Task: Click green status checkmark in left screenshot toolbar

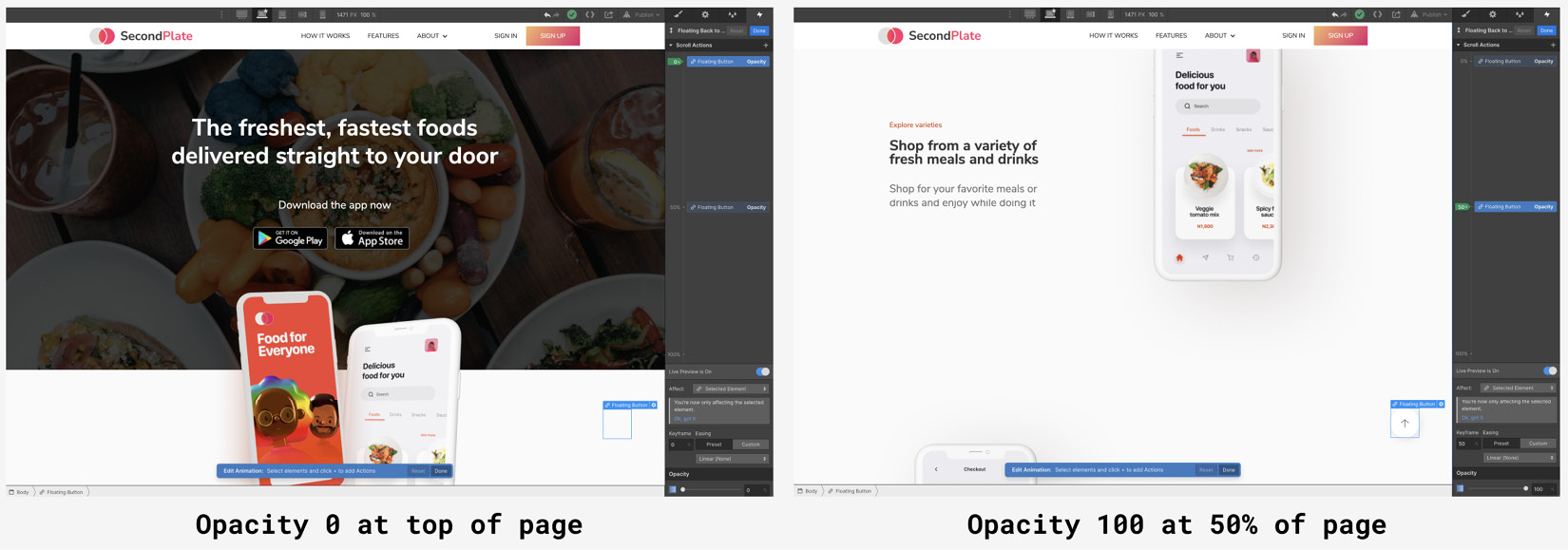Action: (571, 14)
